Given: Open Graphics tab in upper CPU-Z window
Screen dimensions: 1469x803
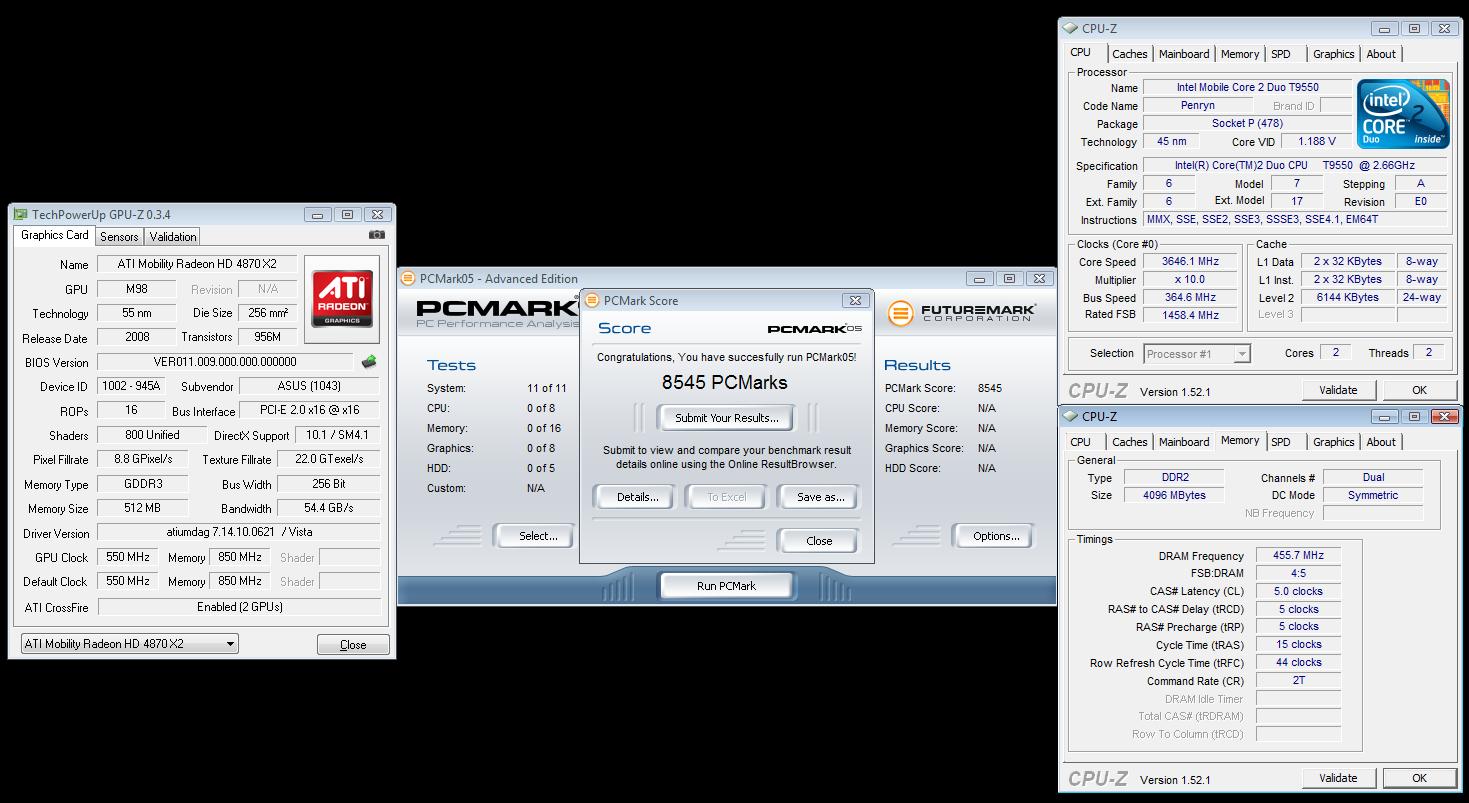Looking at the screenshot, I should 1334,54.
